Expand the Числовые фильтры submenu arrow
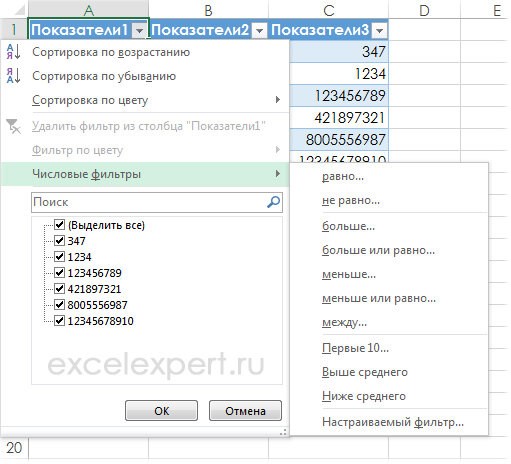 click(x=277, y=174)
